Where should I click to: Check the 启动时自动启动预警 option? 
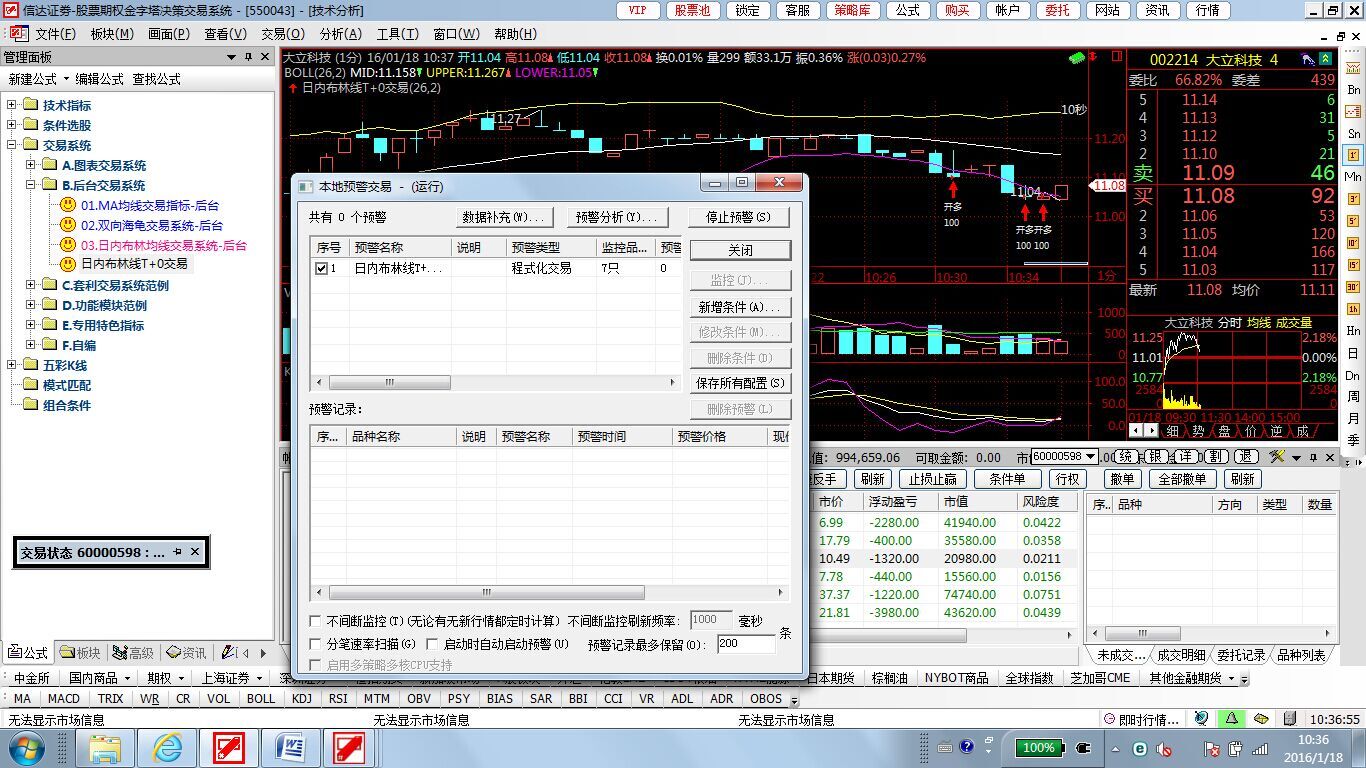(433, 644)
